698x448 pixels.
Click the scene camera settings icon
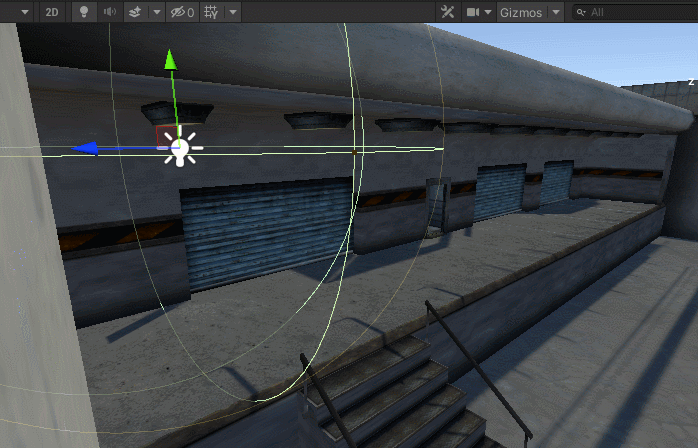[472, 12]
